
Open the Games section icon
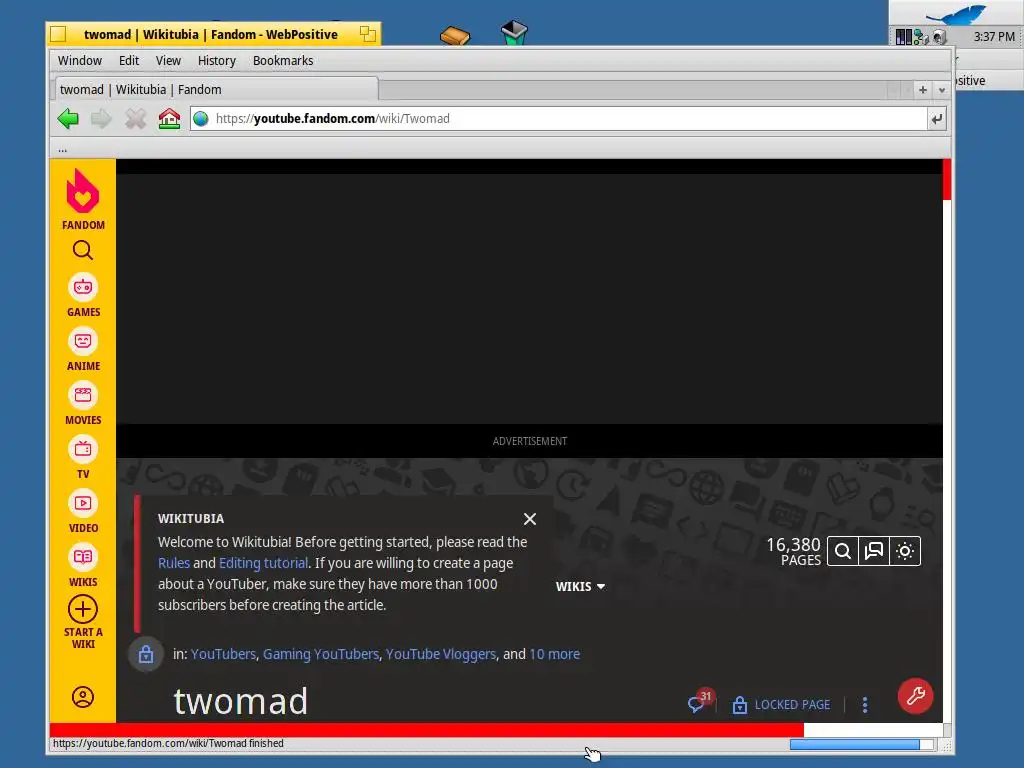tap(83, 287)
